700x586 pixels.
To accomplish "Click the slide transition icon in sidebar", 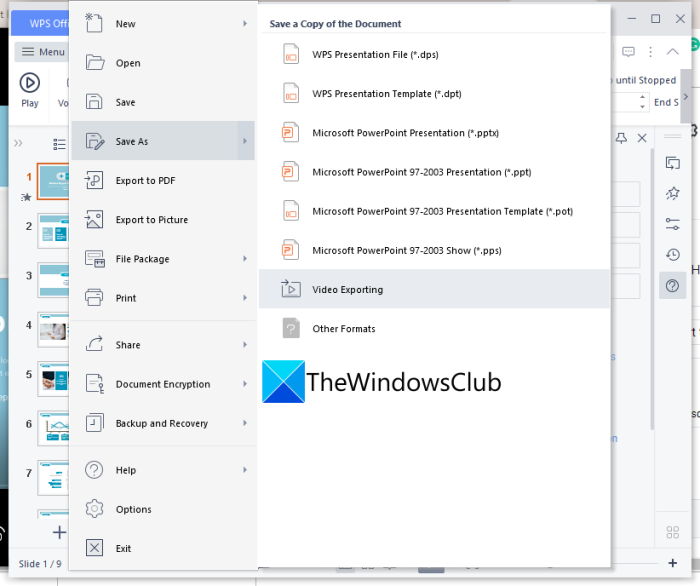I will coord(673,163).
